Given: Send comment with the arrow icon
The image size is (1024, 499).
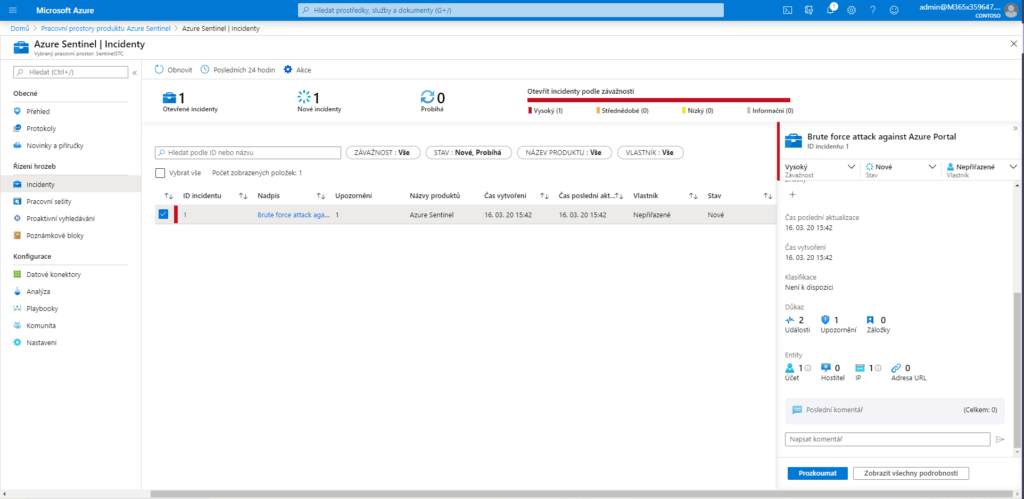Looking at the screenshot, I should [x=999, y=439].
